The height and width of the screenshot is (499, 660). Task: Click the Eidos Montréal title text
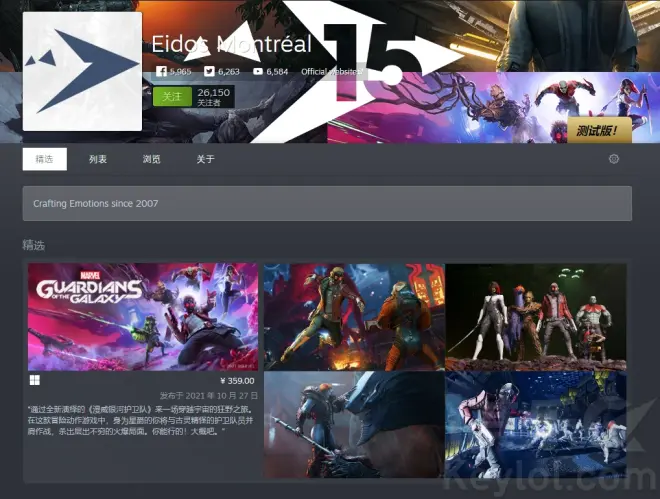[x=232, y=44]
